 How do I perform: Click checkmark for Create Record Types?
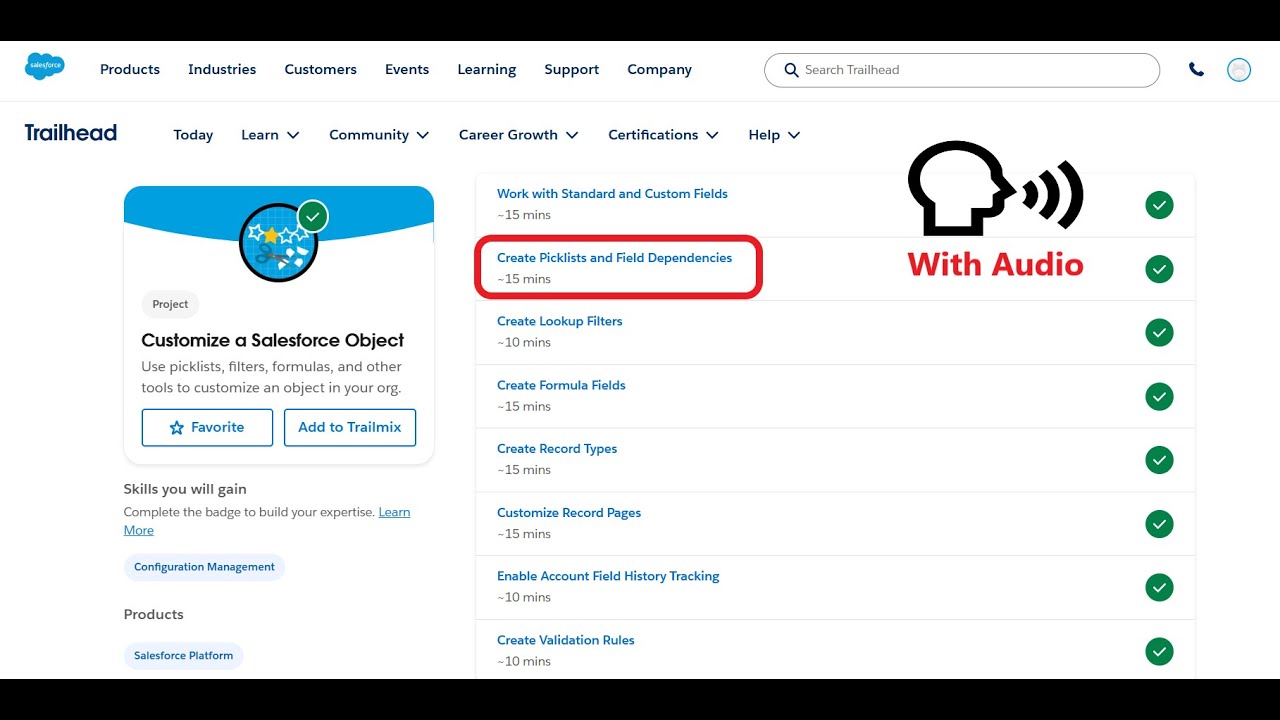1159,460
